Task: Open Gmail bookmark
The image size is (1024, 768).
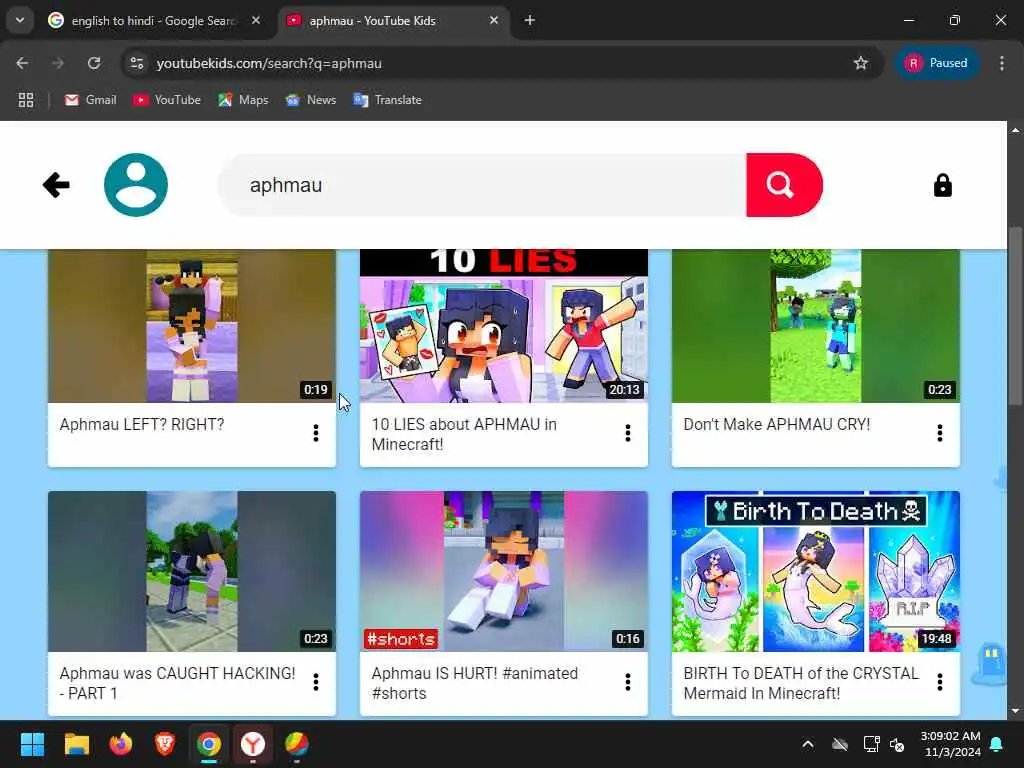Action: click(x=90, y=100)
